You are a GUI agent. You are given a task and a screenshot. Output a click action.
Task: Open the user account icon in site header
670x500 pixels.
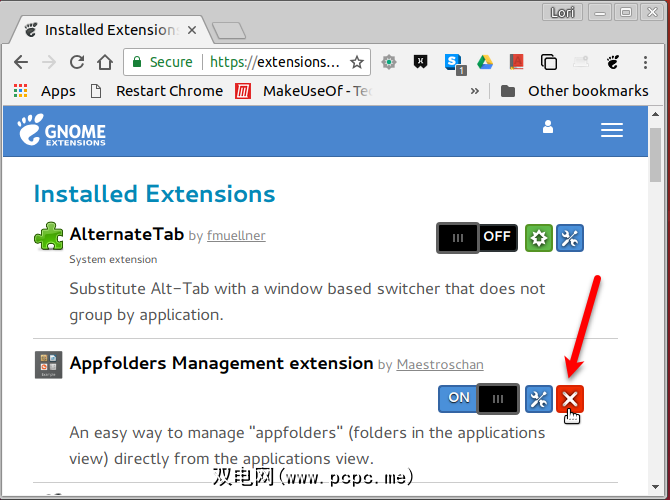[x=548, y=127]
